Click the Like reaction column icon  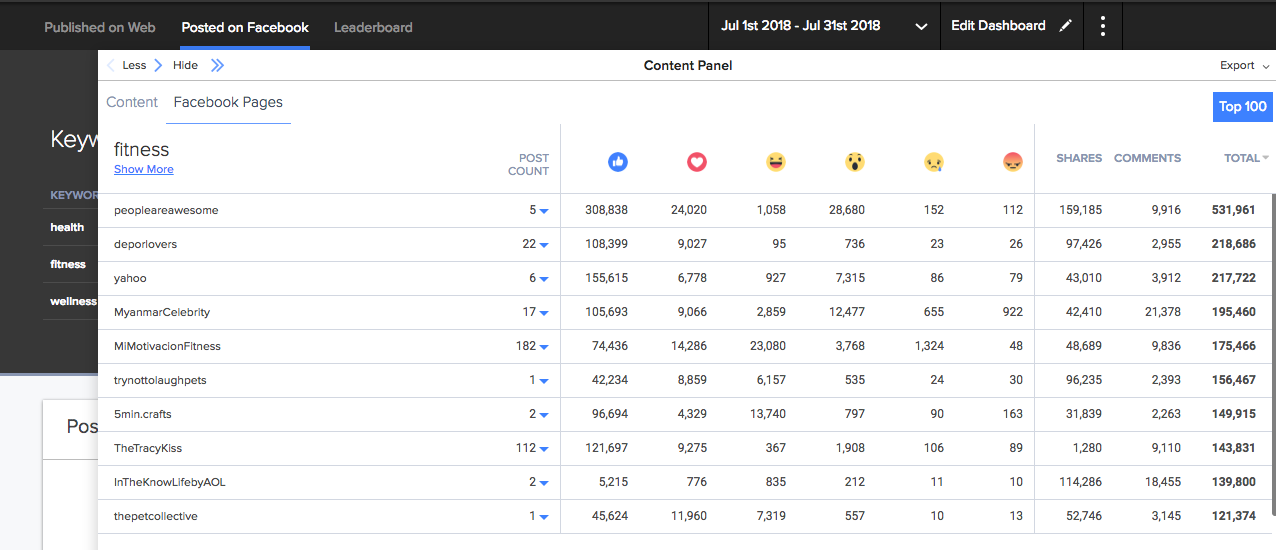click(618, 161)
